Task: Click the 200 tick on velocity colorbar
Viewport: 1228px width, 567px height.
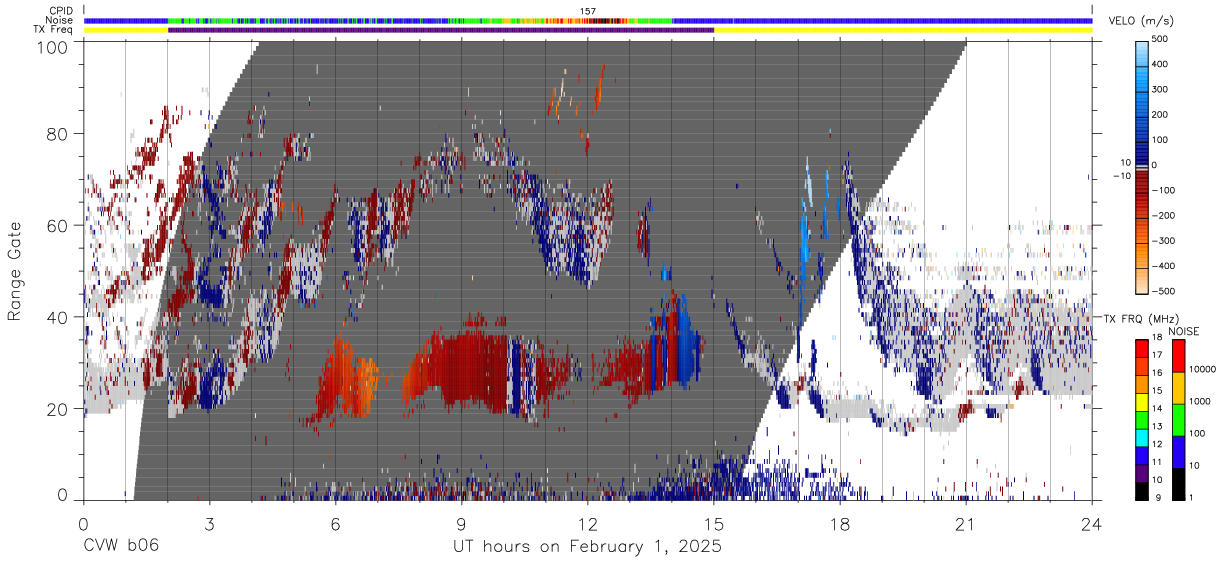Action: [x=1159, y=115]
